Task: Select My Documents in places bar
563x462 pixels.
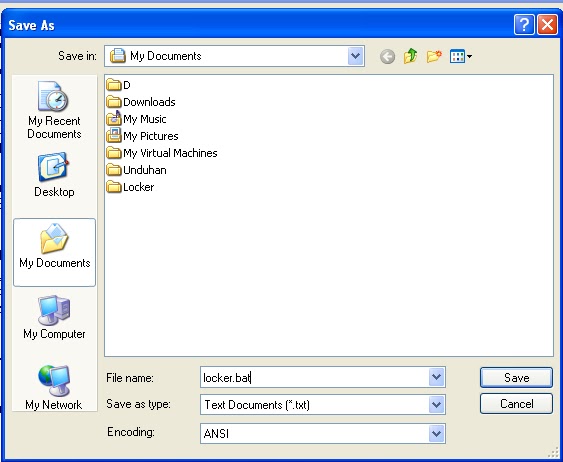Action: pyautogui.click(x=55, y=252)
